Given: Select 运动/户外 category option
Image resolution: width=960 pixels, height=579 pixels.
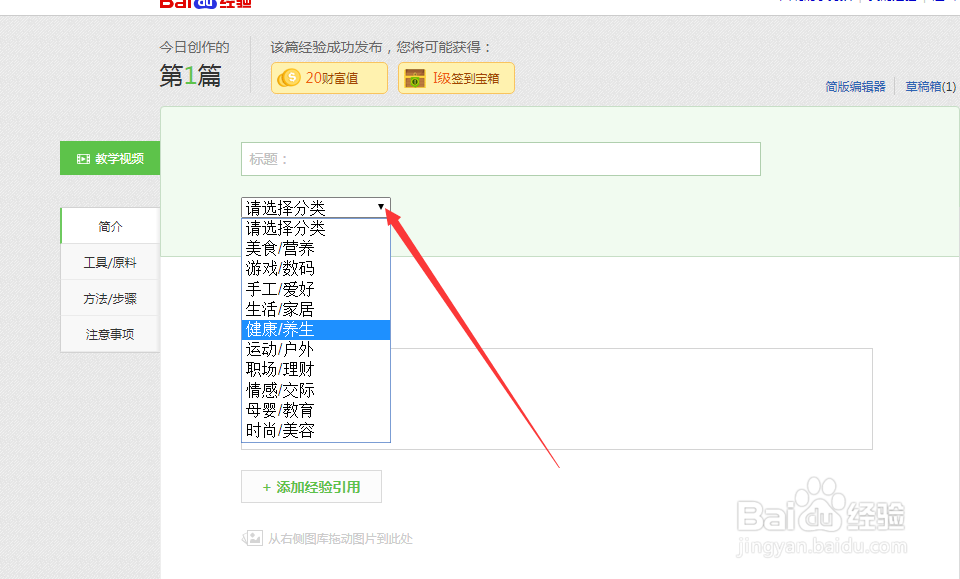Looking at the screenshot, I should 316,349.
